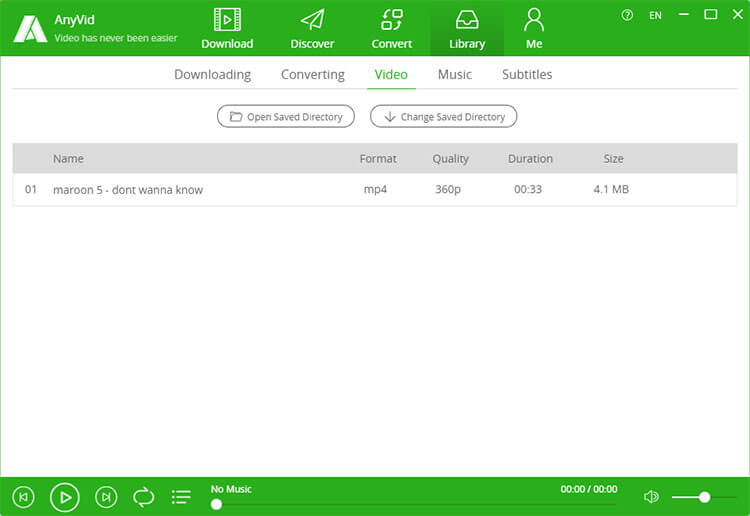
Task: Click Change Saved Directory button
Action: click(x=443, y=117)
